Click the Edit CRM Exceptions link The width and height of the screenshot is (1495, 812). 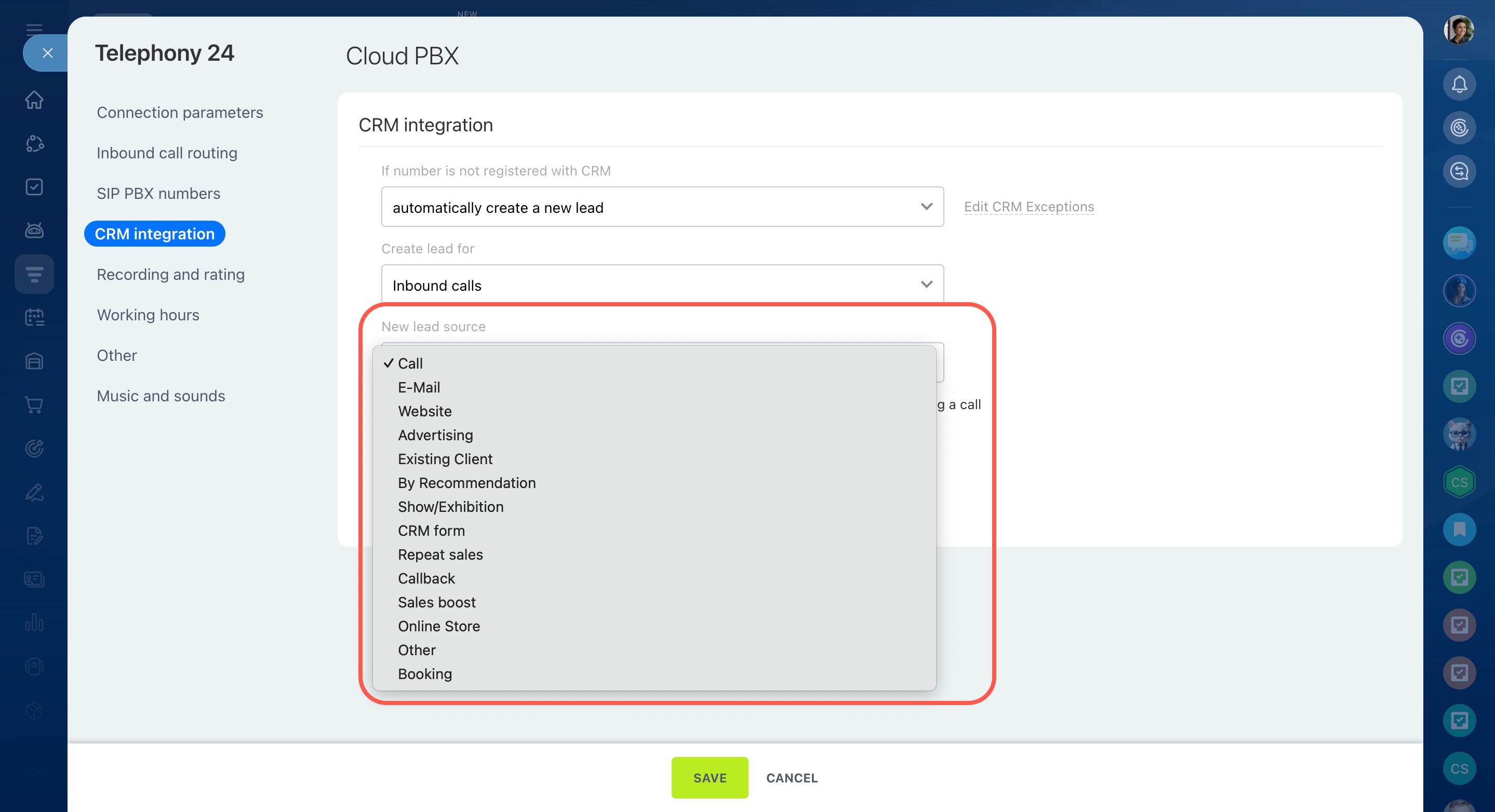click(x=1029, y=207)
